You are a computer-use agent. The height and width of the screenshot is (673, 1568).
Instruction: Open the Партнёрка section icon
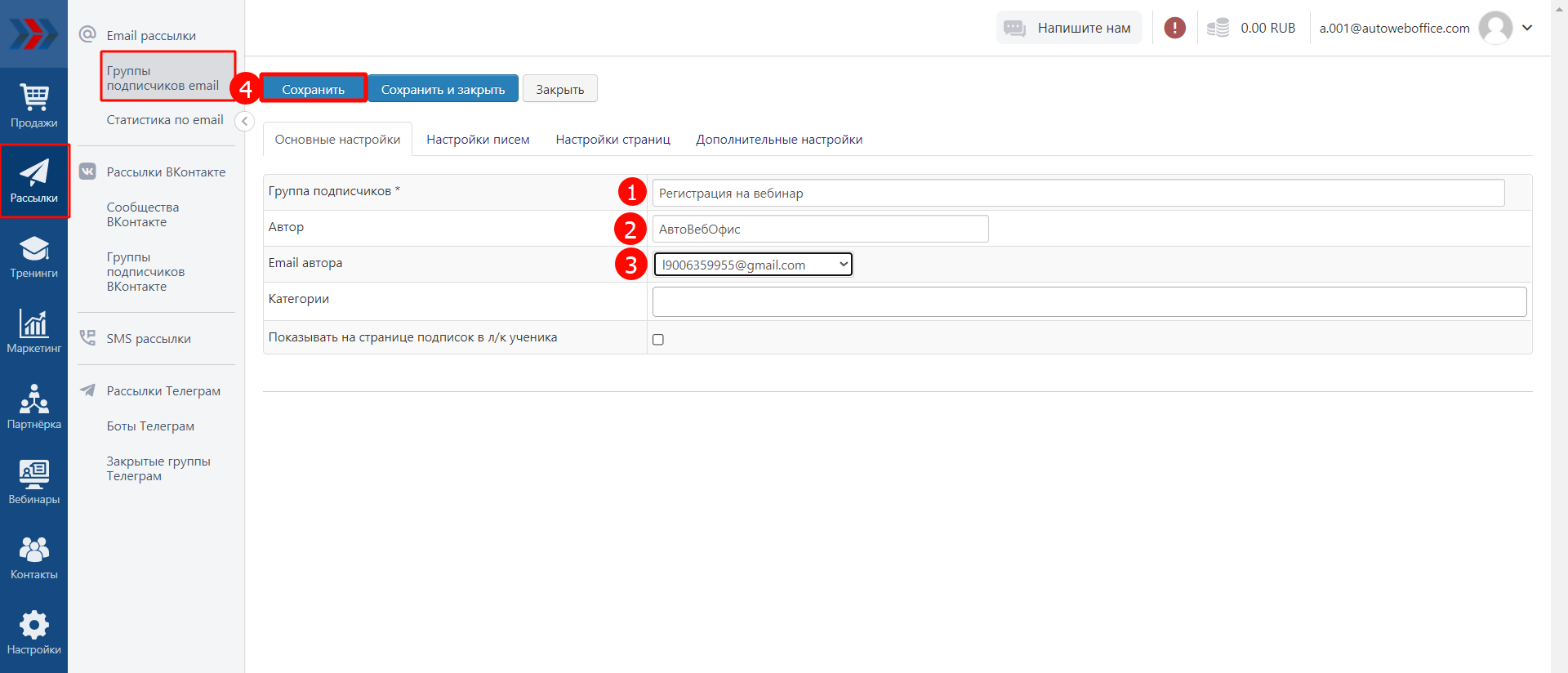point(33,407)
